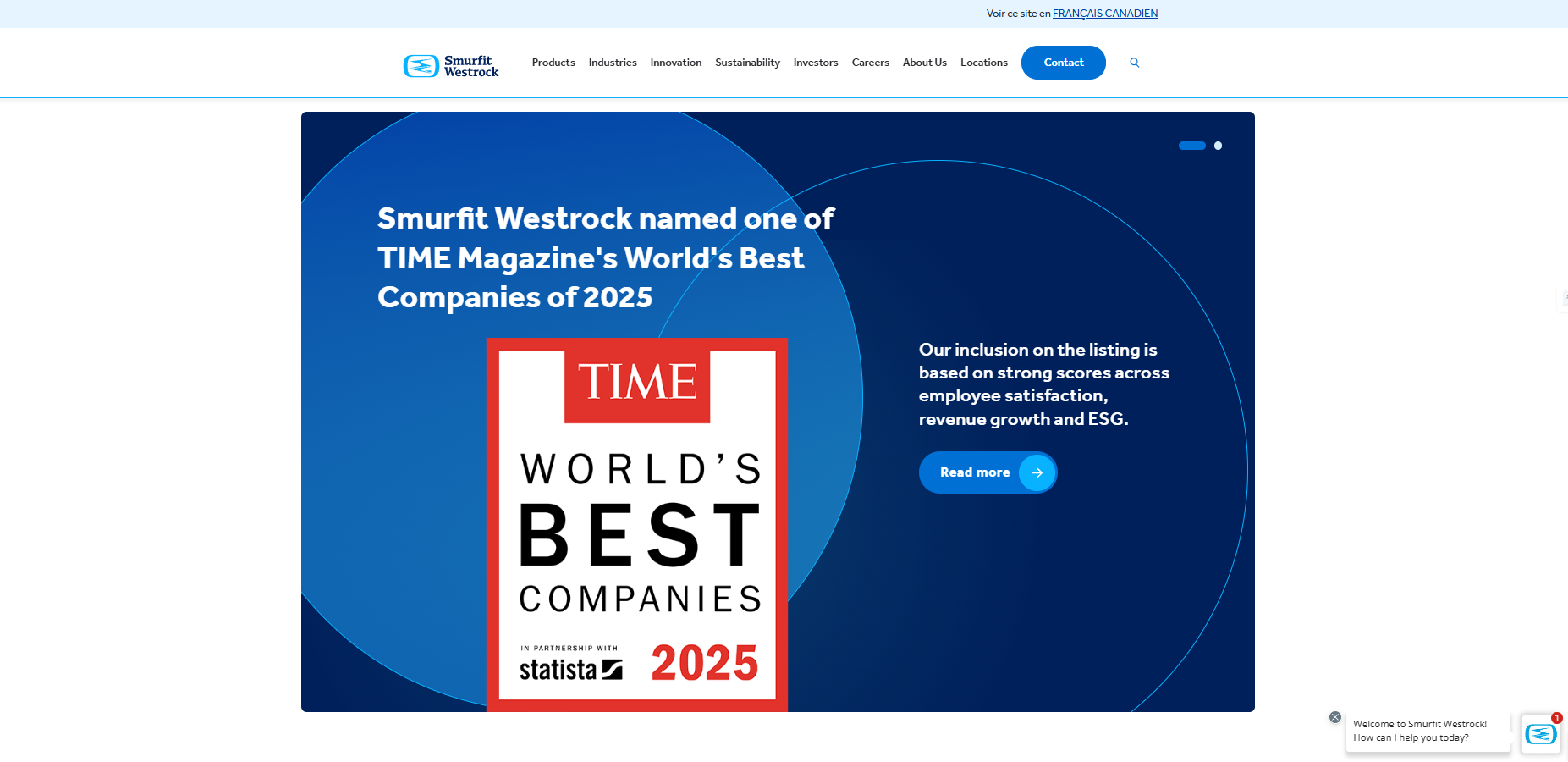Go to the Investors section
Screen dimensions: 1568x762
click(x=816, y=63)
